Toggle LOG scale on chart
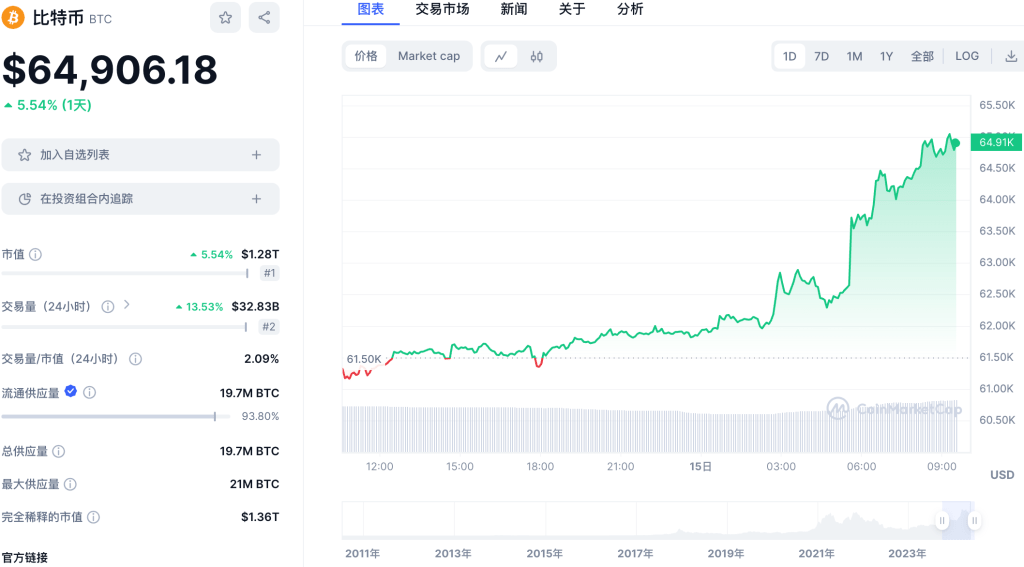This screenshot has height=567, width=1024. (967, 56)
